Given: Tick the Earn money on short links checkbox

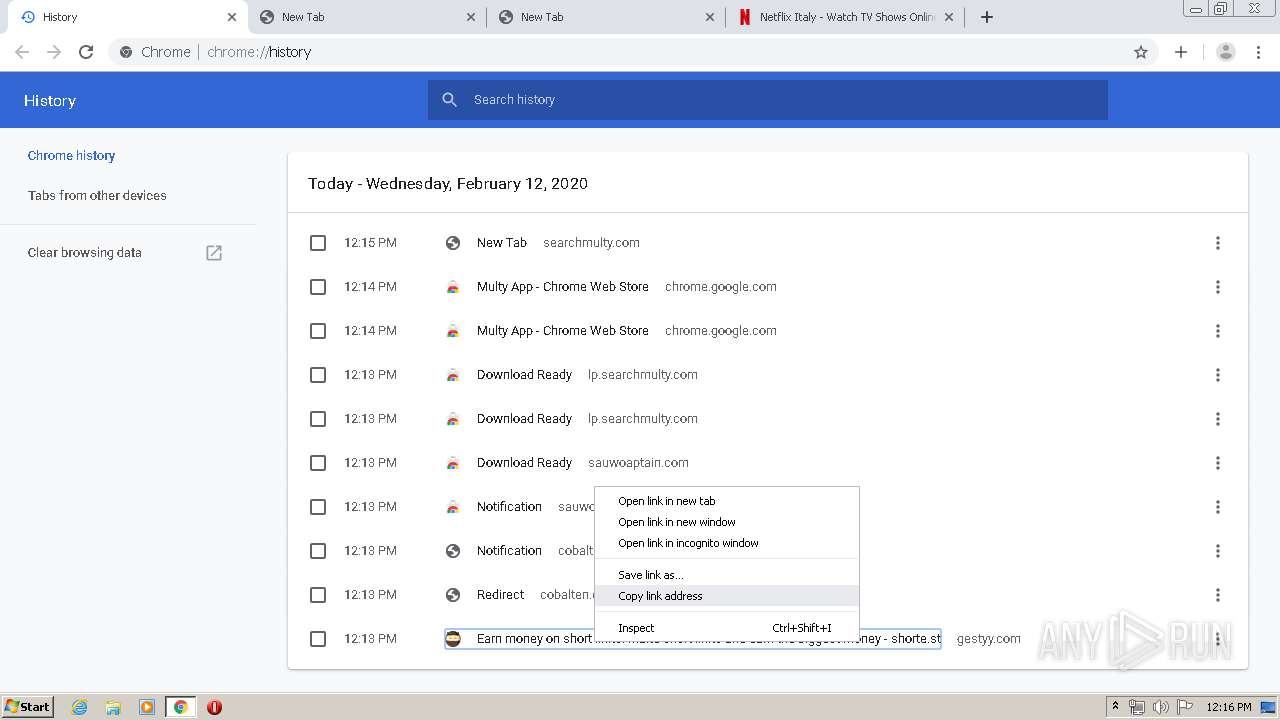Looking at the screenshot, I should (x=318, y=639).
